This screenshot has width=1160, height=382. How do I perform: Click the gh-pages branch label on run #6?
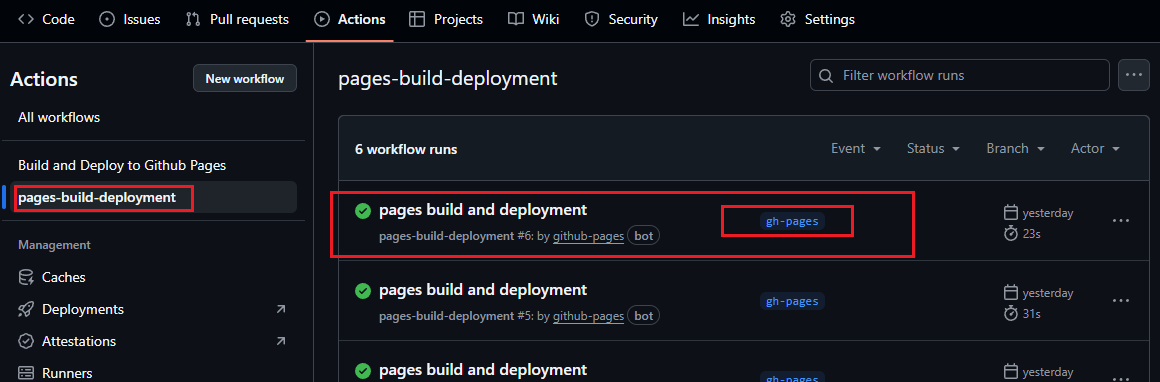[x=792, y=221]
